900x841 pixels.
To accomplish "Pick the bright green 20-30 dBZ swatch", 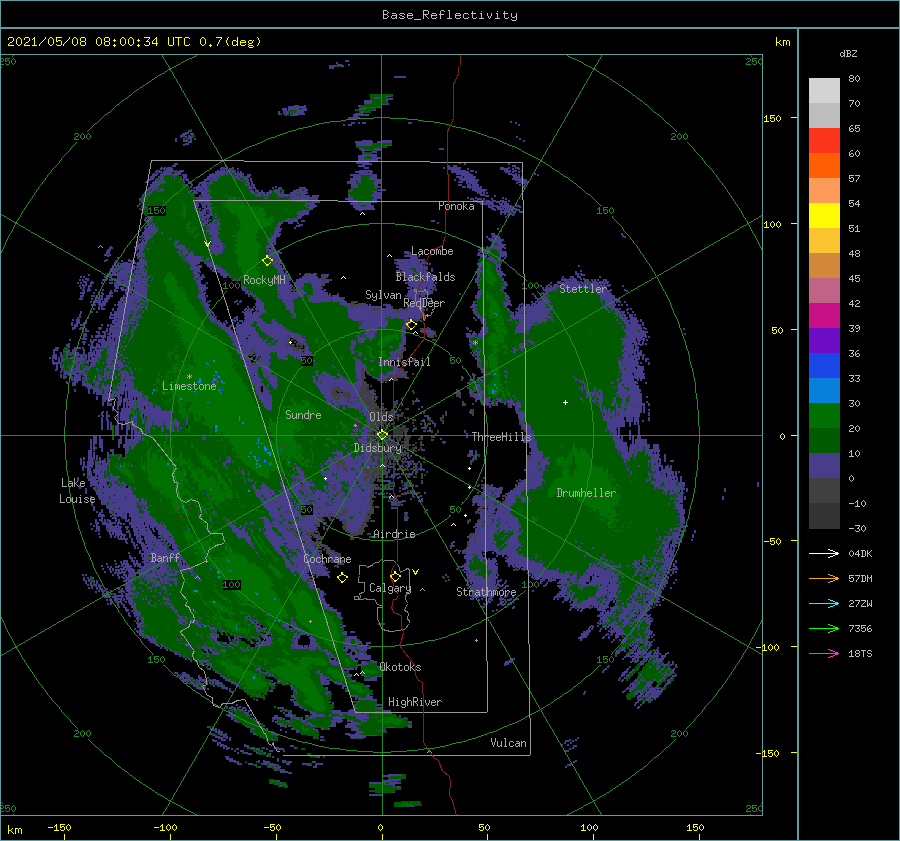I will [824, 416].
